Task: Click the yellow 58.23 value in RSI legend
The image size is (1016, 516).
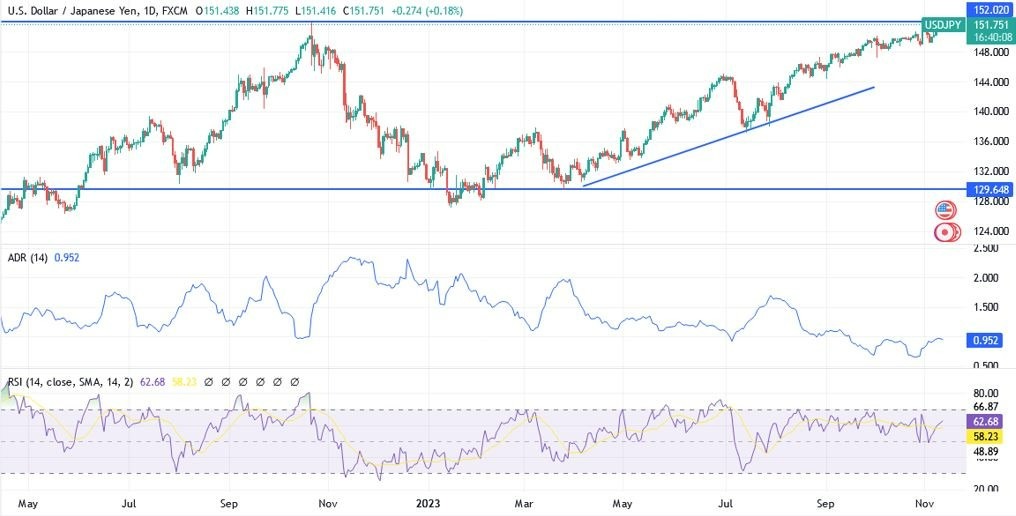Action: click(184, 382)
